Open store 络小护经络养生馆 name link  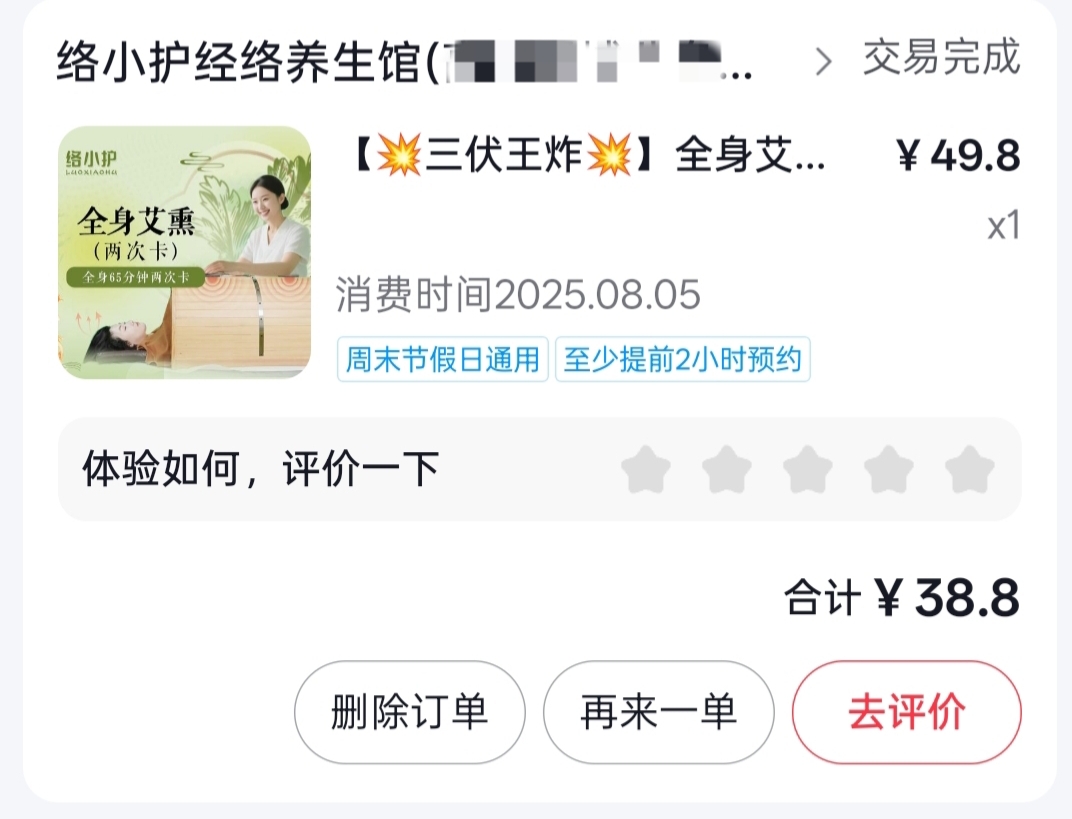click(405, 62)
